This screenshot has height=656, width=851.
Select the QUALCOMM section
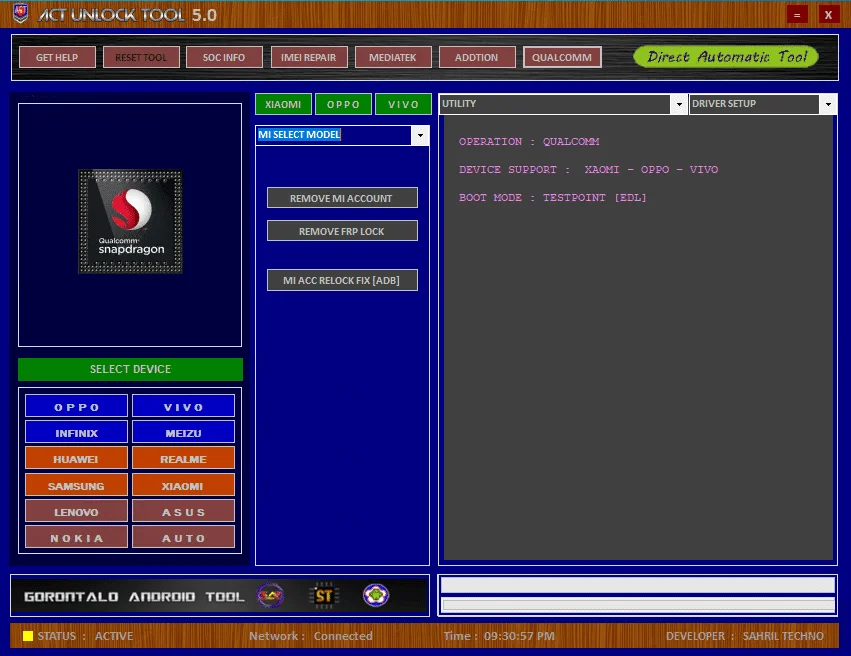point(562,57)
